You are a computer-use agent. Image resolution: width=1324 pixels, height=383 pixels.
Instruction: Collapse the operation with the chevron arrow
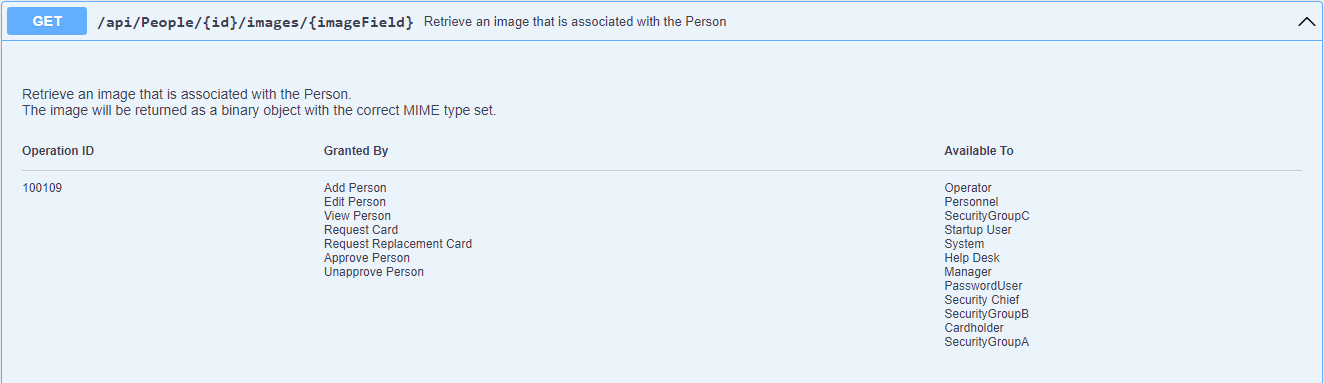(1306, 22)
